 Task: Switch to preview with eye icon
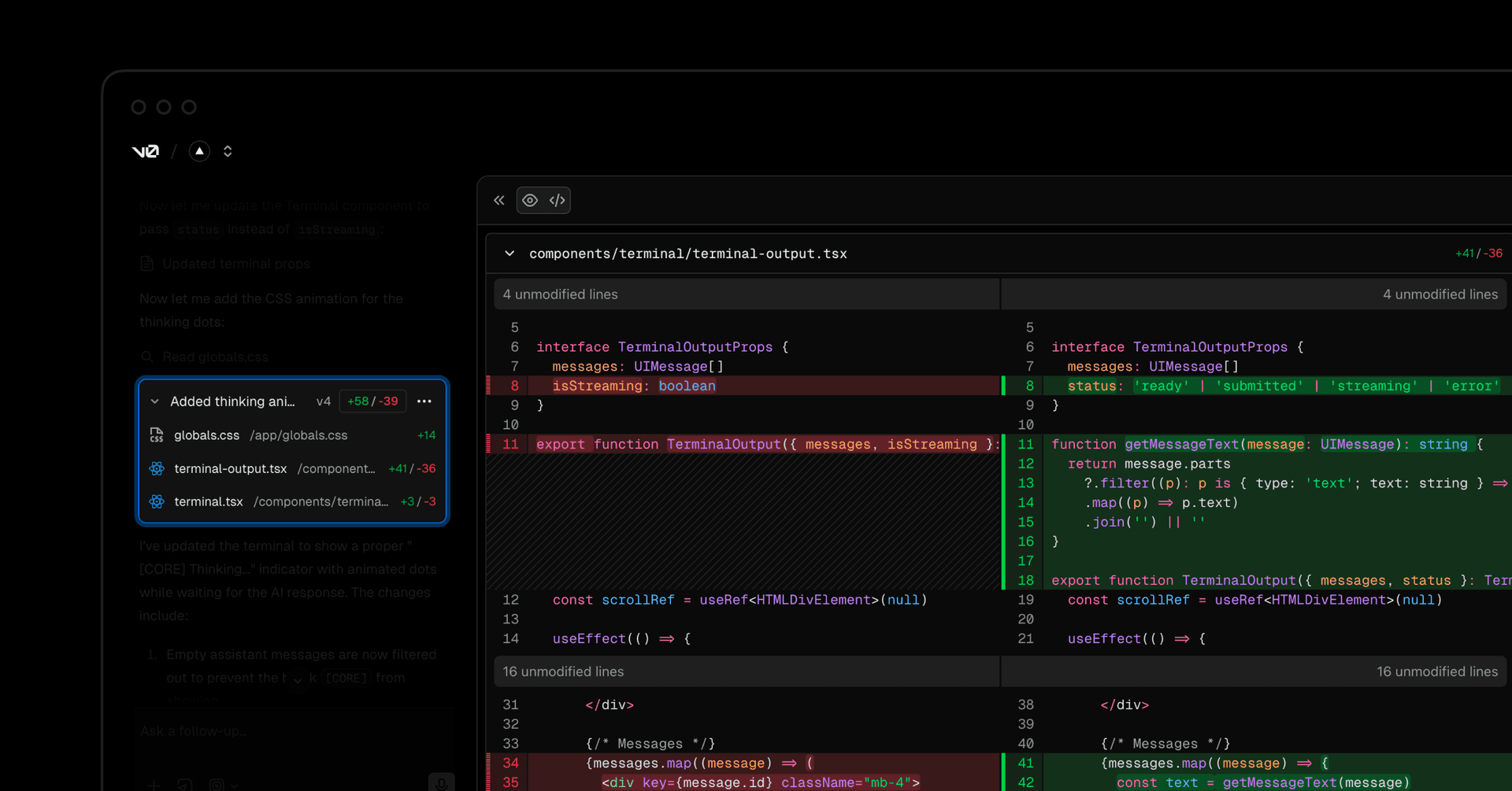pyautogui.click(x=530, y=201)
